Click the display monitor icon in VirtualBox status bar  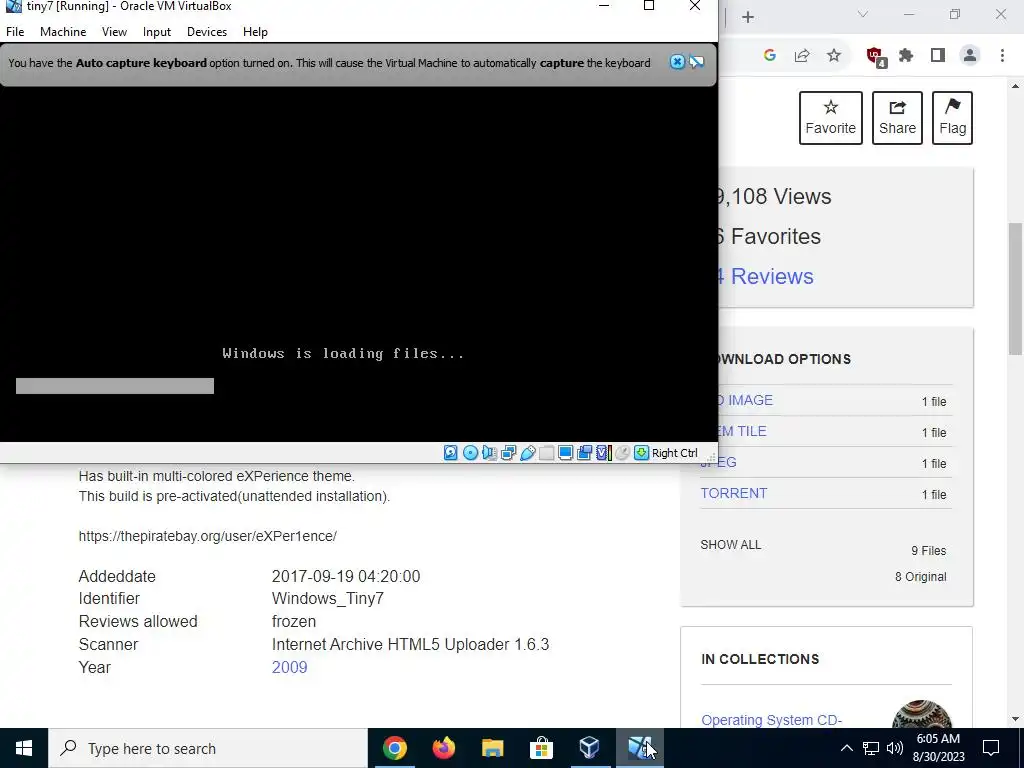click(x=566, y=453)
